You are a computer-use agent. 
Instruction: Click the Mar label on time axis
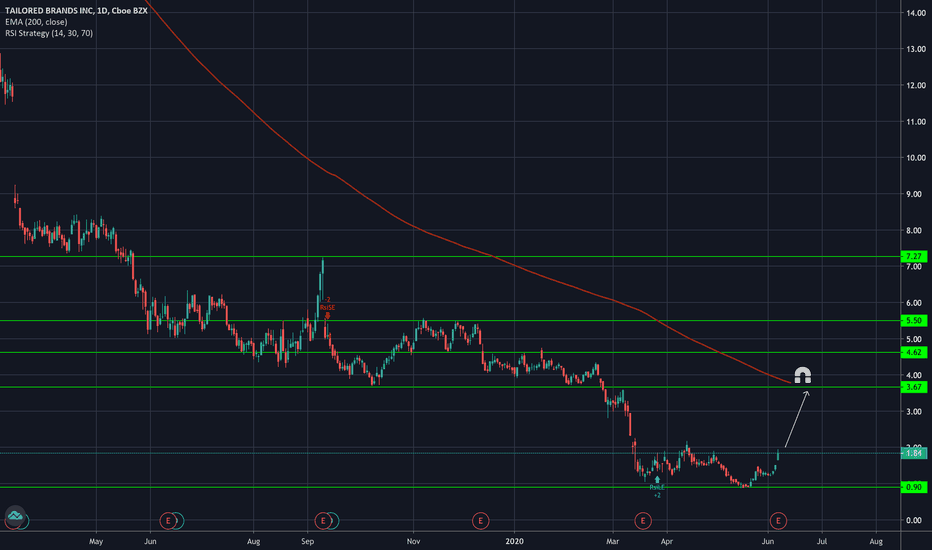click(x=612, y=541)
